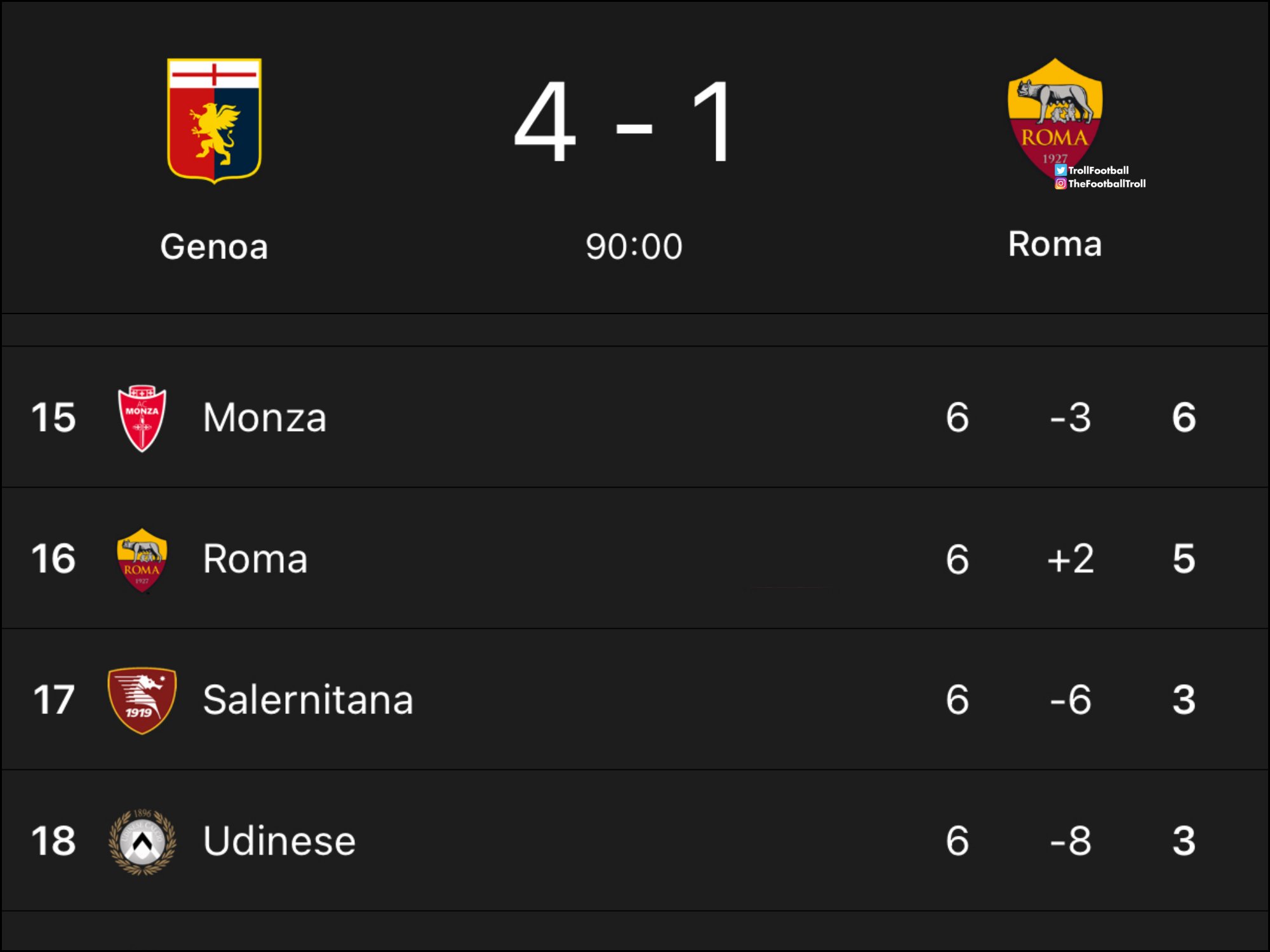Tap the Salernitana club badge

click(142, 701)
